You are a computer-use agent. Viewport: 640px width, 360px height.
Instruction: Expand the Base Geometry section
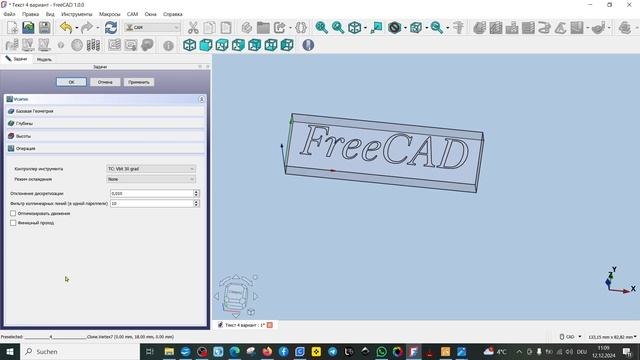[x=105, y=111]
